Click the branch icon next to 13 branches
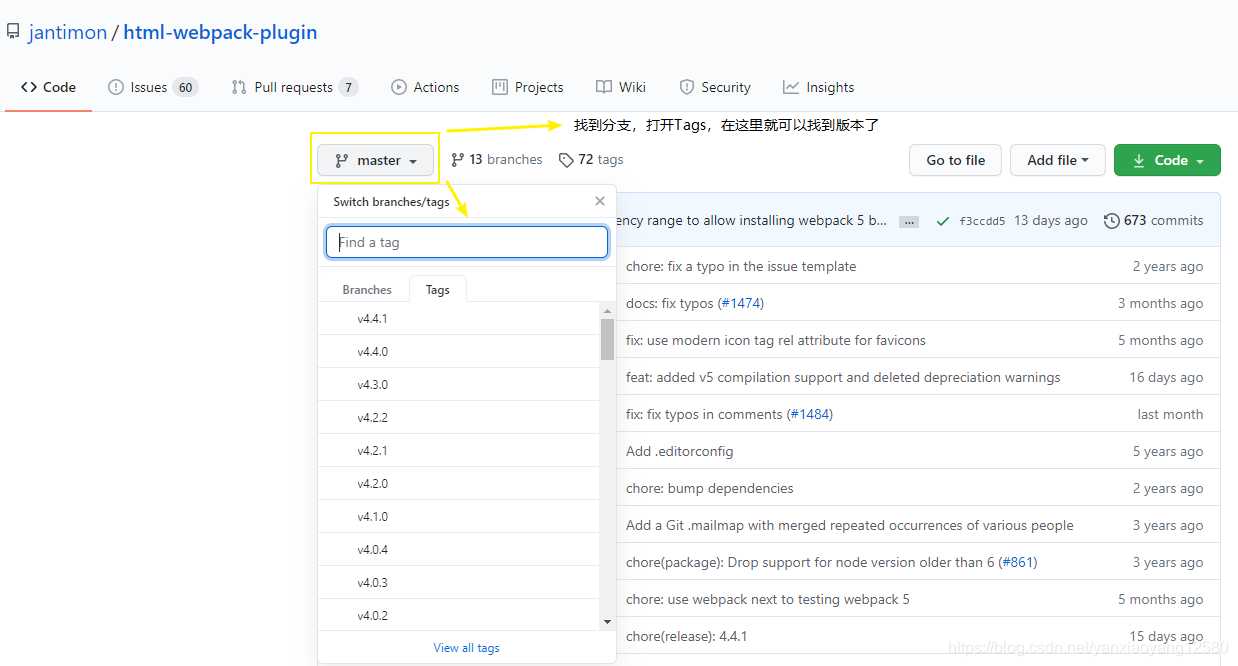Viewport: 1238px width, 666px height. [457, 159]
